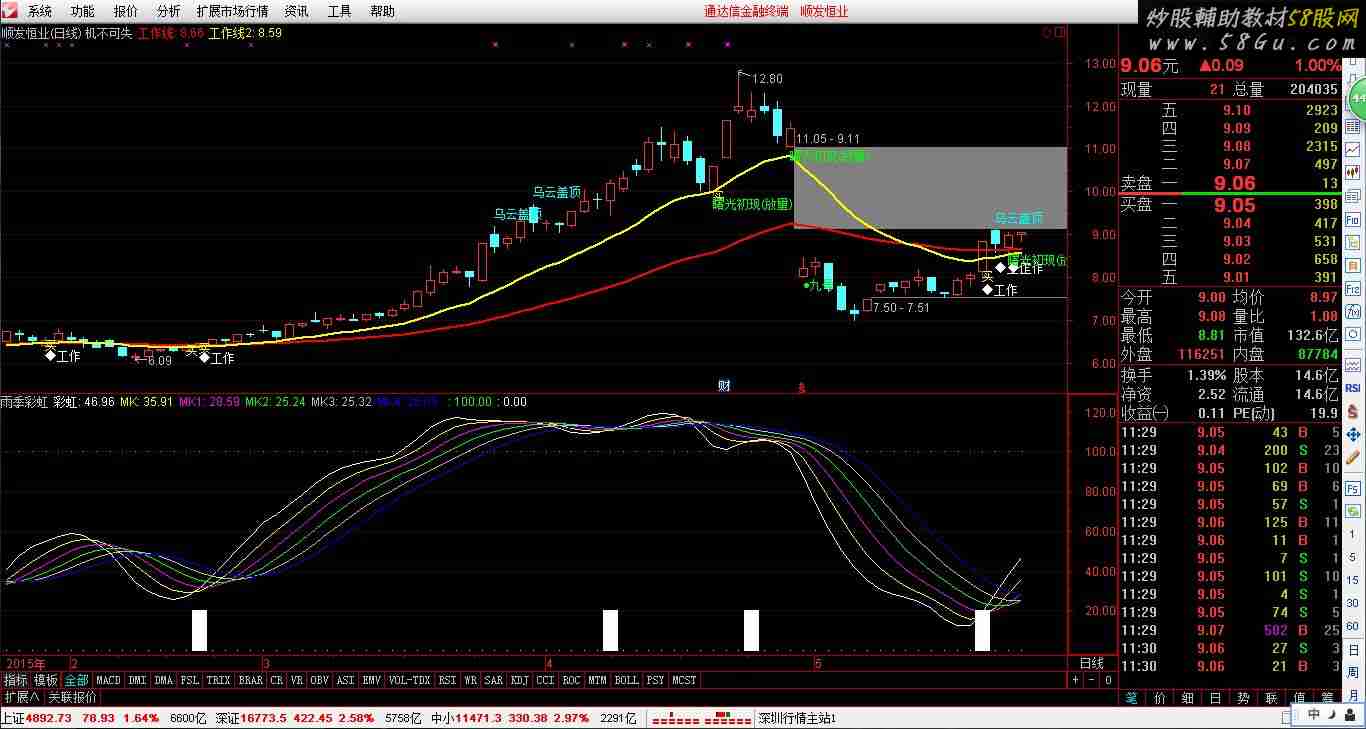Select the 全部 indicator tab
1366x729 pixels.
pyautogui.click(x=77, y=680)
